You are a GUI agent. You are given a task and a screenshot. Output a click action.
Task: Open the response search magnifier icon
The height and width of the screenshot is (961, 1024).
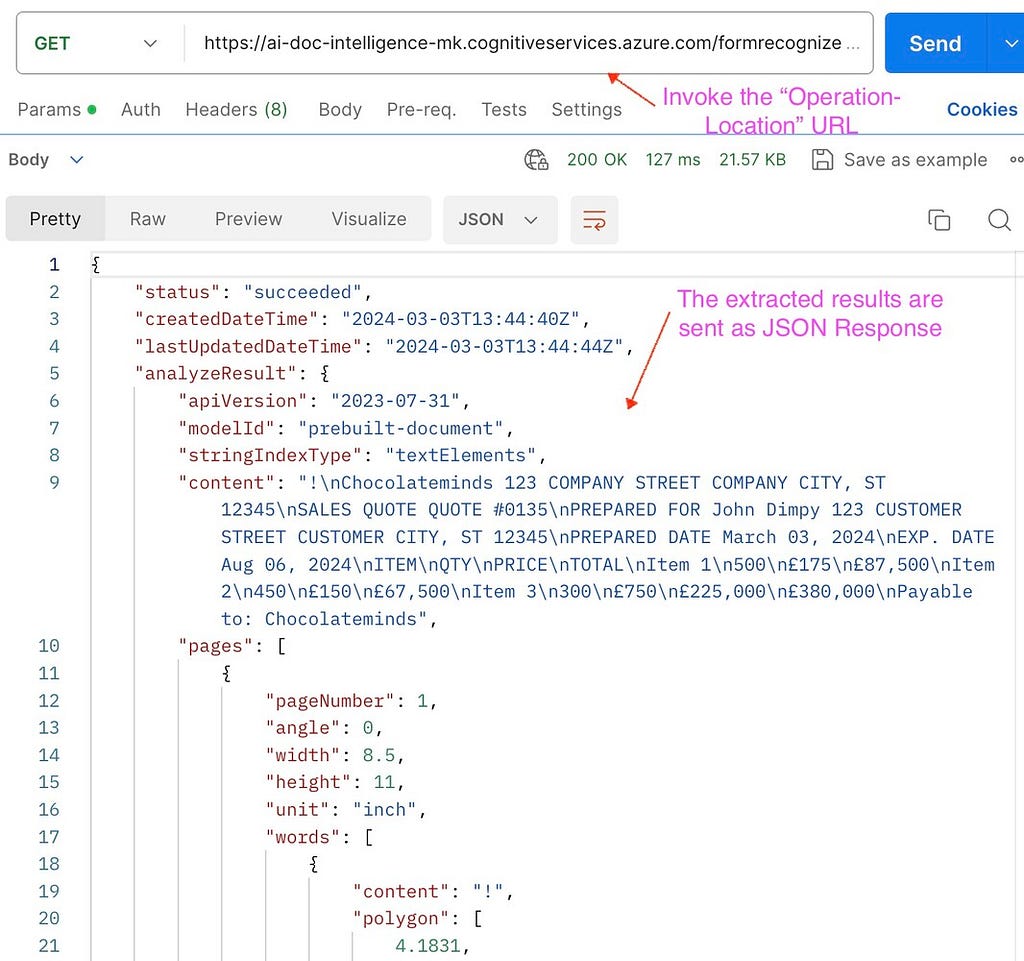point(999,219)
